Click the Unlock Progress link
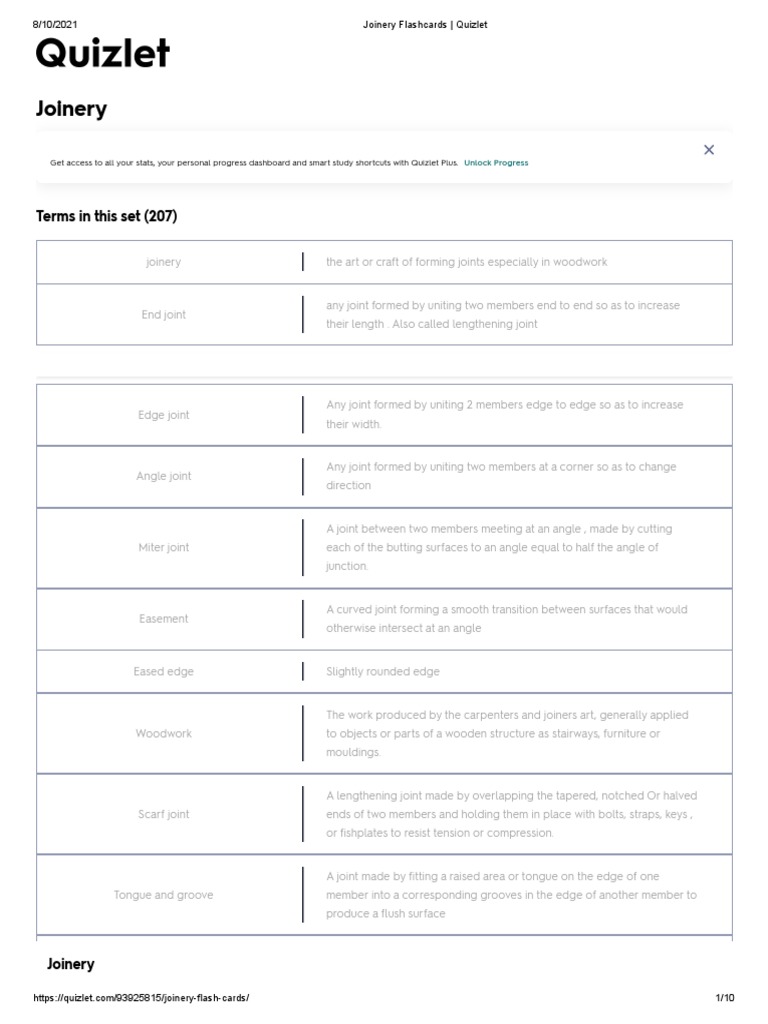Image resolution: width=768 pixels, height=1024 pixels. [496, 162]
